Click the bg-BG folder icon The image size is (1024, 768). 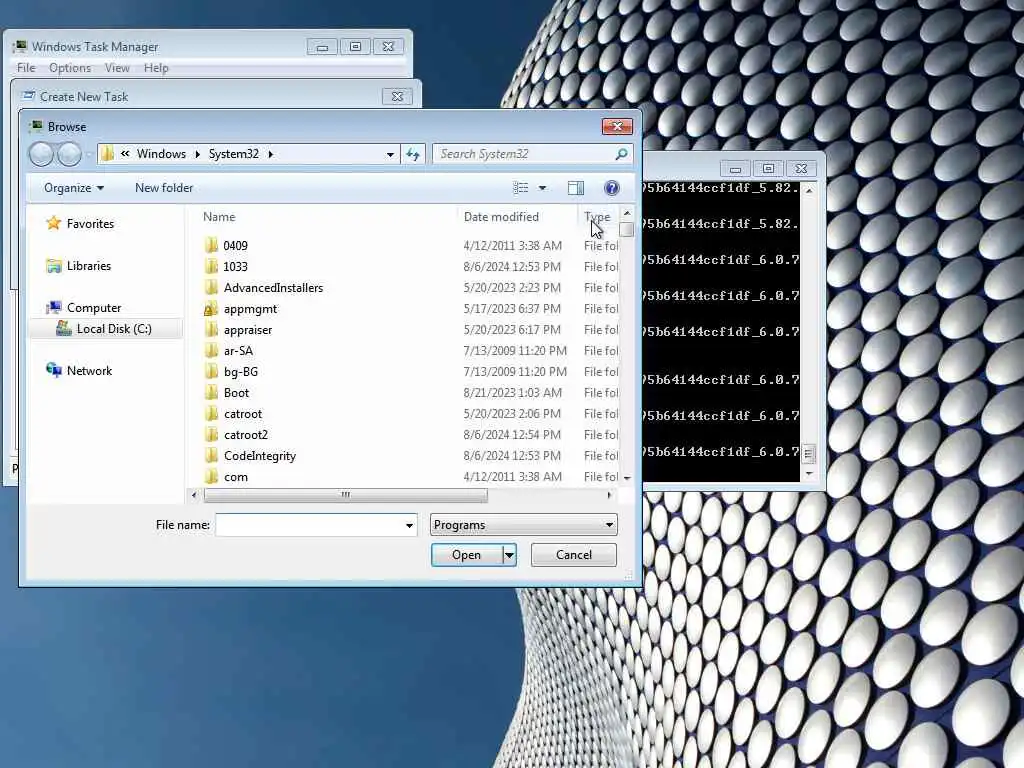[x=211, y=372]
